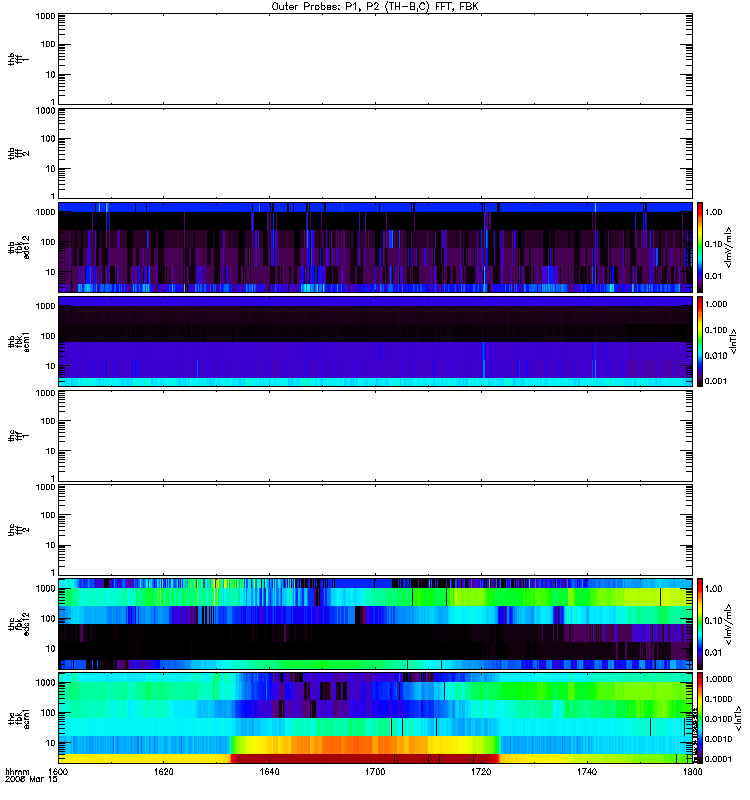750x800 pixels.
Task: Click the "1740" time axis label
Action: coord(587,771)
